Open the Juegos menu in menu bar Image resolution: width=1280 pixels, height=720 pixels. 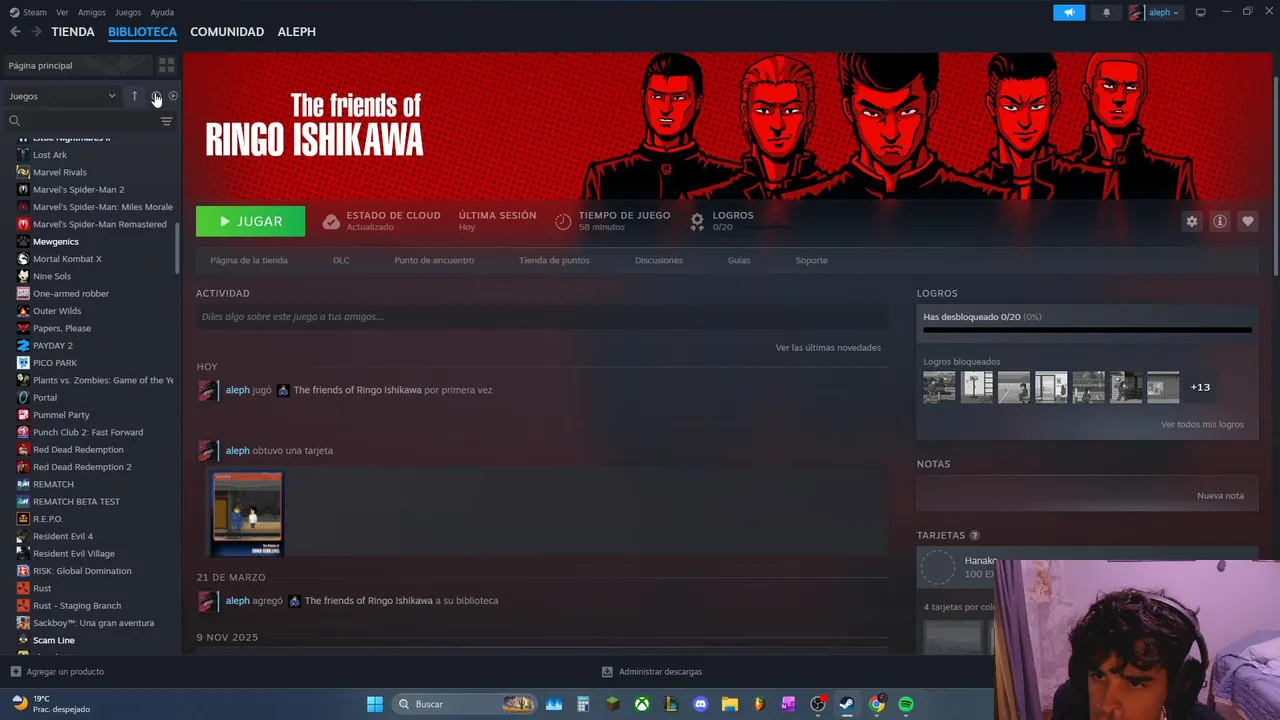[x=128, y=12]
